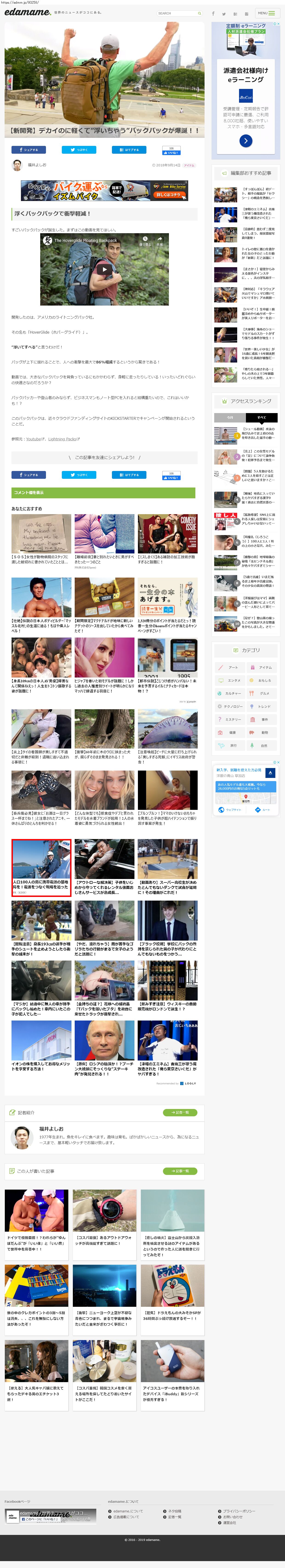Click the 事件 category with building icon

point(261,720)
